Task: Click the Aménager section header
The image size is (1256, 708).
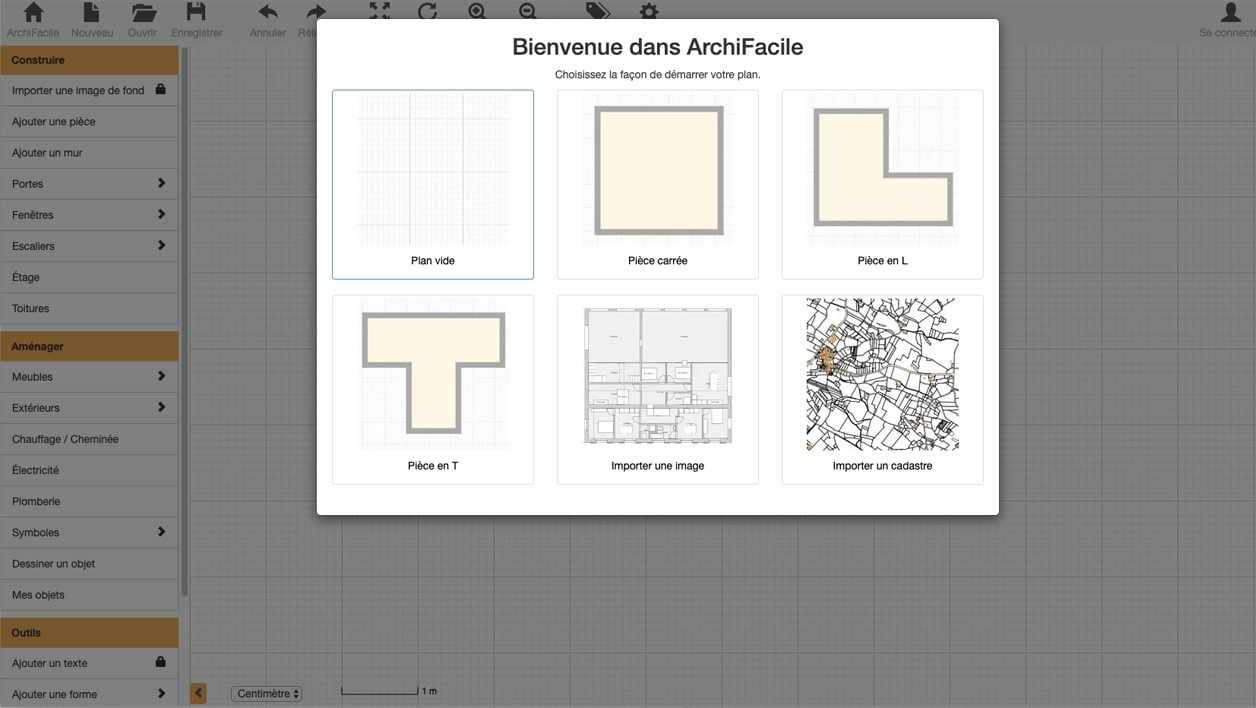Action: [89, 346]
